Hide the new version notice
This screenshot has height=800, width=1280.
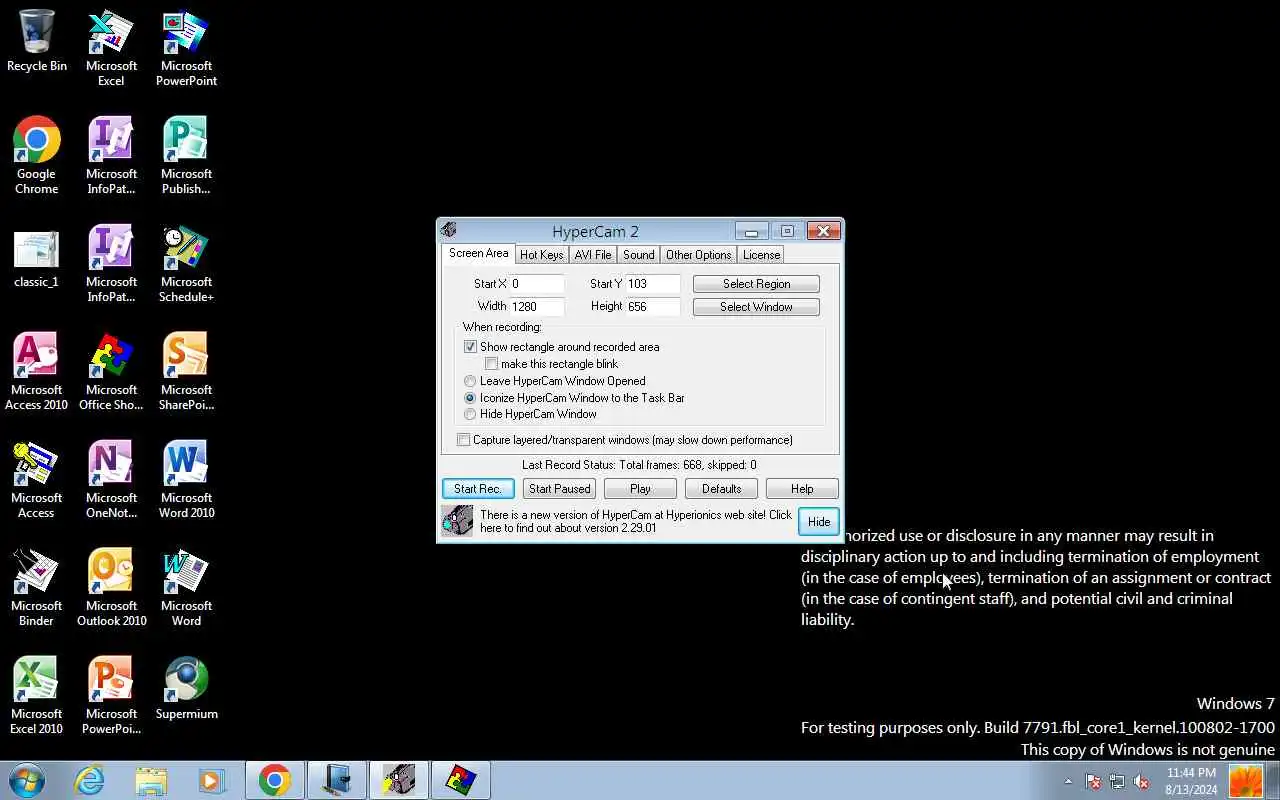(x=819, y=522)
